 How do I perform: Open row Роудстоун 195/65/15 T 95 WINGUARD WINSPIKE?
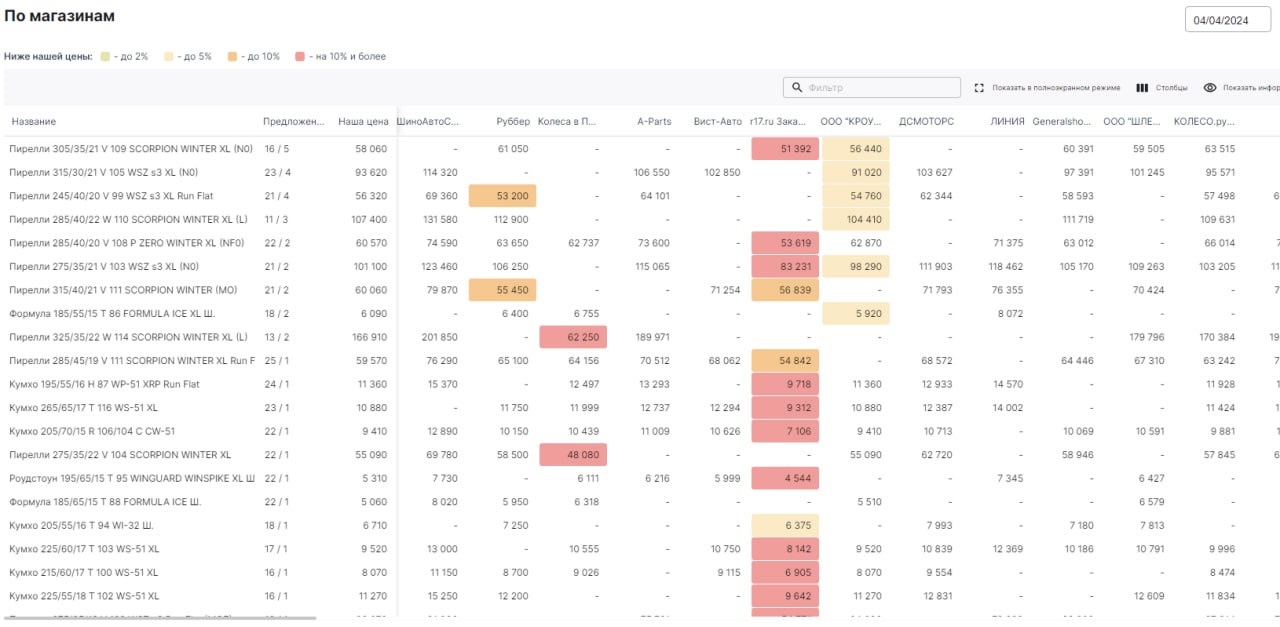[132, 478]
